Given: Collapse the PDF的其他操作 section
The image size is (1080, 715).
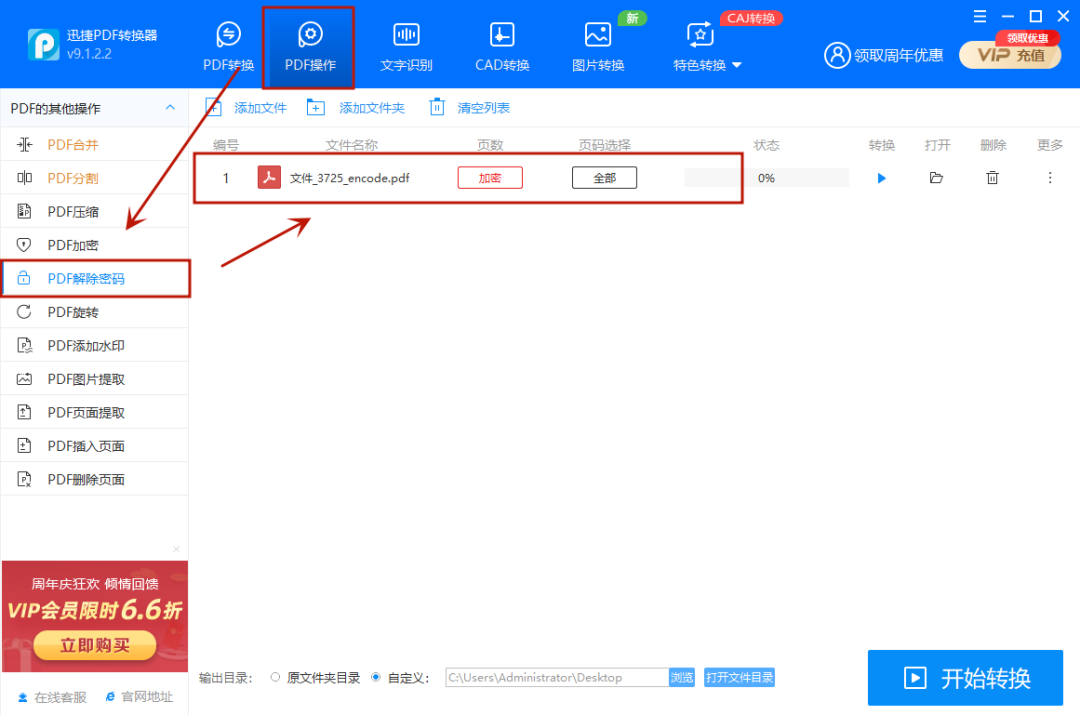Looking at the screenshot, I should (x=170, y=107).
